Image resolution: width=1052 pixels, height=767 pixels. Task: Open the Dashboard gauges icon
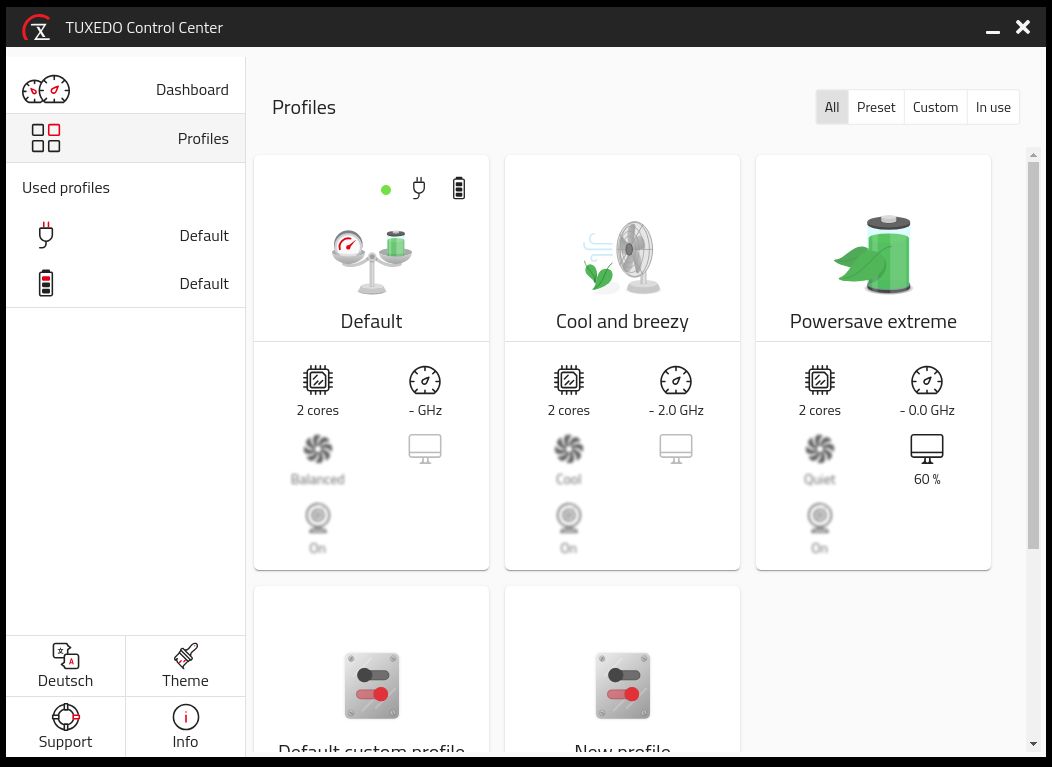(x=46, y=90)
